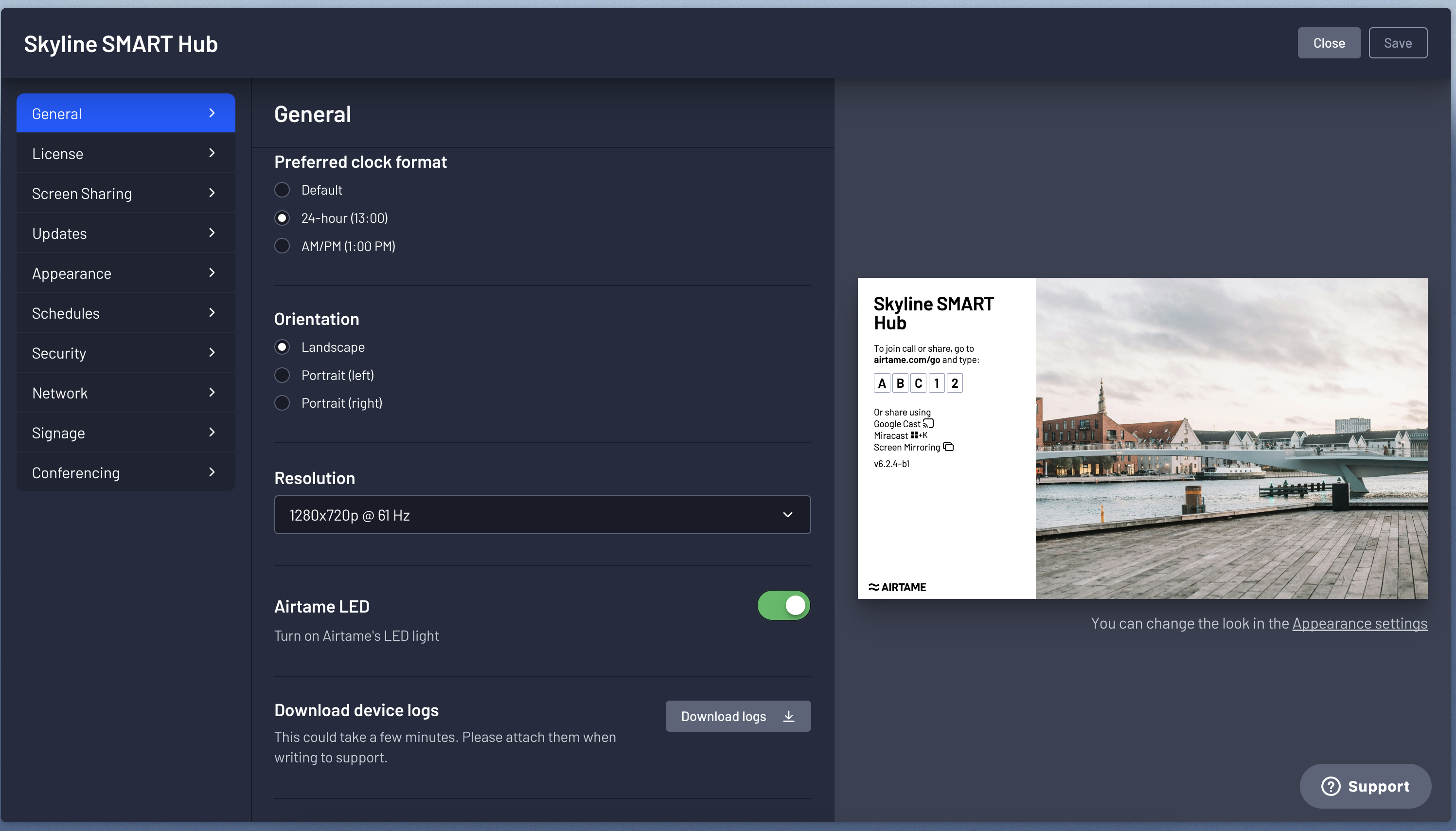This screenshot has height=831, width=1456.
Task: Click the homescreen preview thumbnail
Action: coord(1142,438)
